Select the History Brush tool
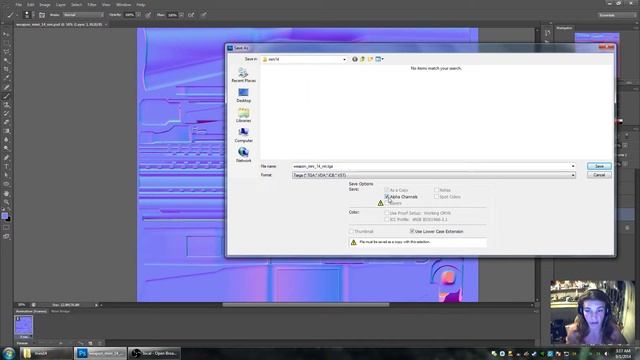 tap(6, 113)
